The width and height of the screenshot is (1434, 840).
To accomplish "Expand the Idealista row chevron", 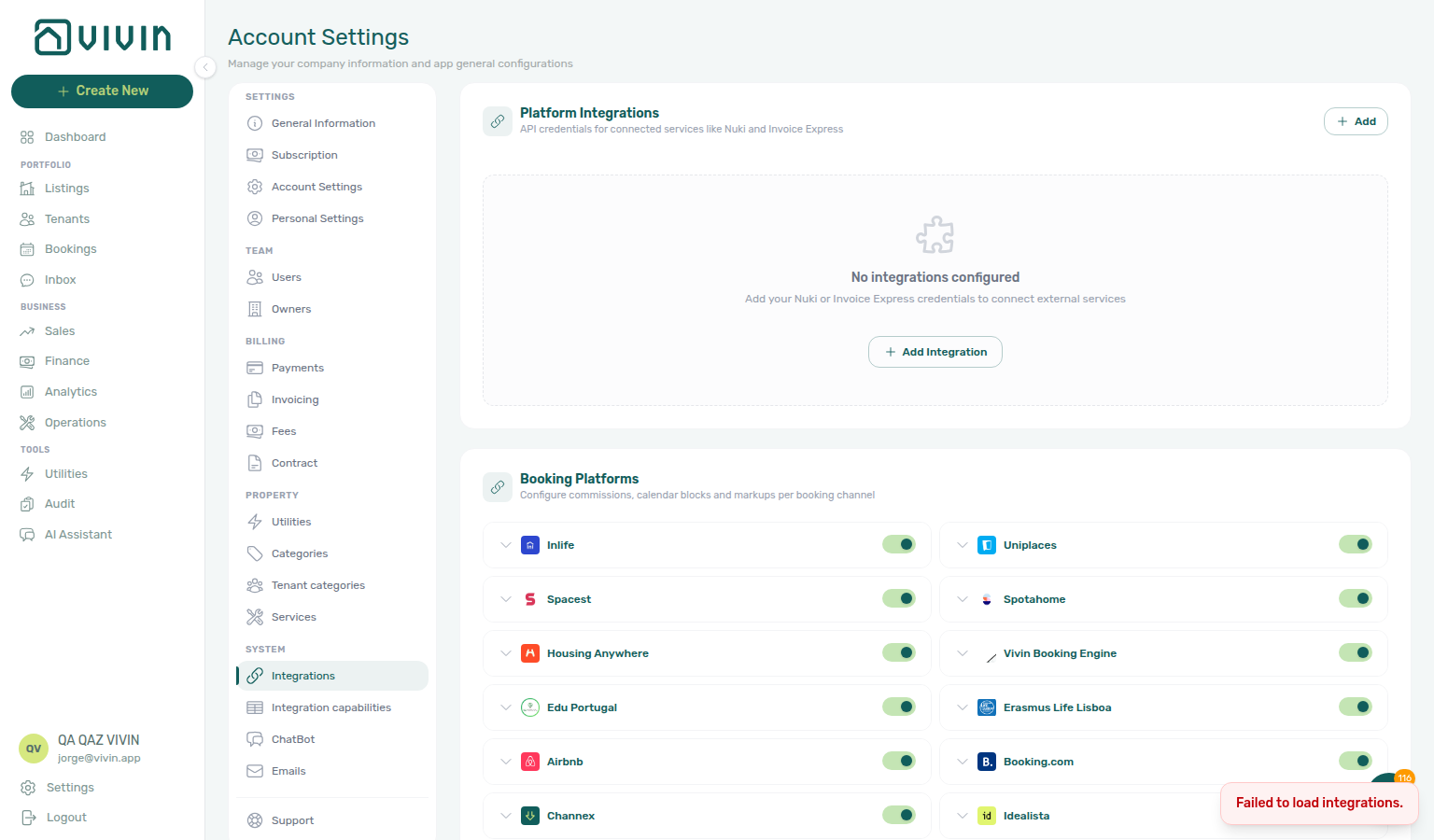I will 963,816.
